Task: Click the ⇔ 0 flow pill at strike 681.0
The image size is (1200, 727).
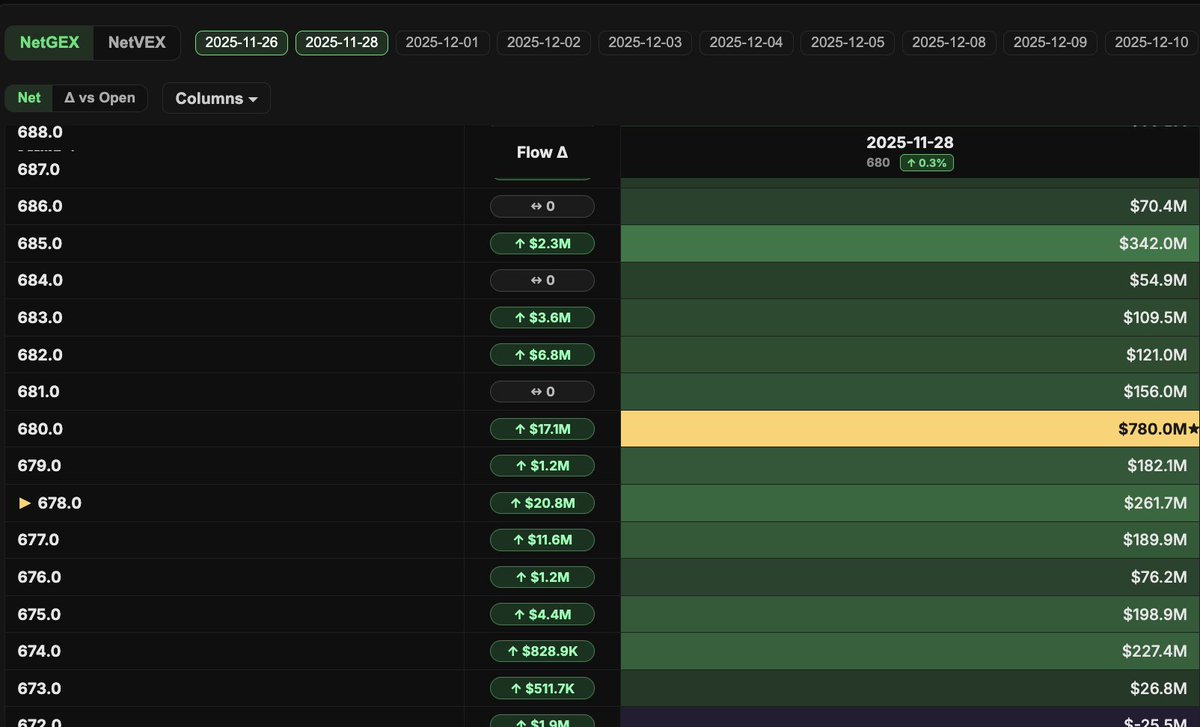Action: [541, 391]
